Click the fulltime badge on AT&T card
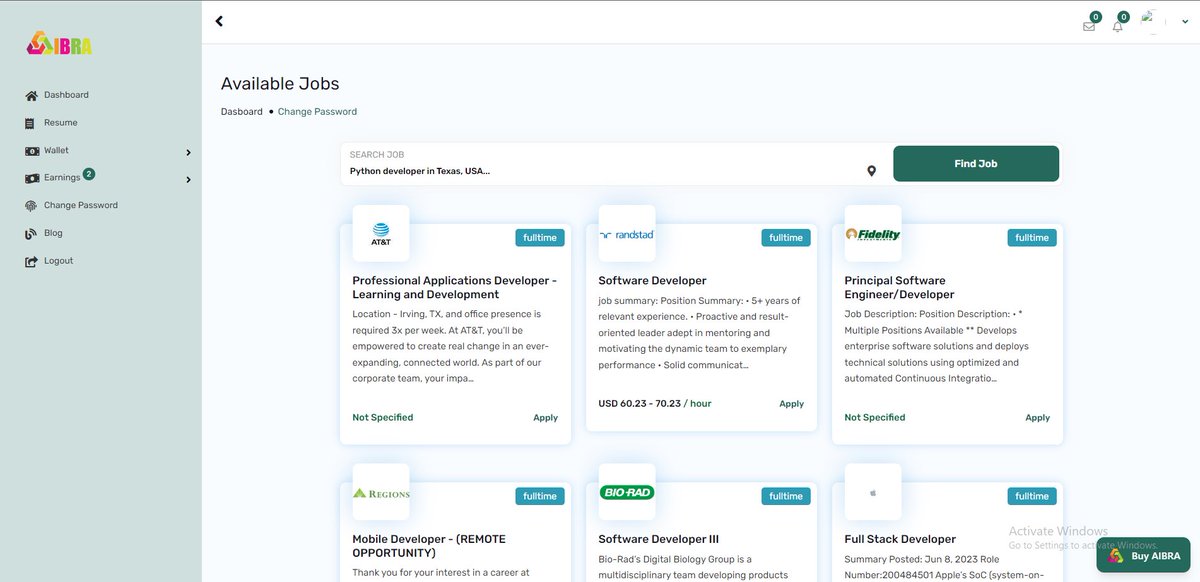 tap(540, 238)
